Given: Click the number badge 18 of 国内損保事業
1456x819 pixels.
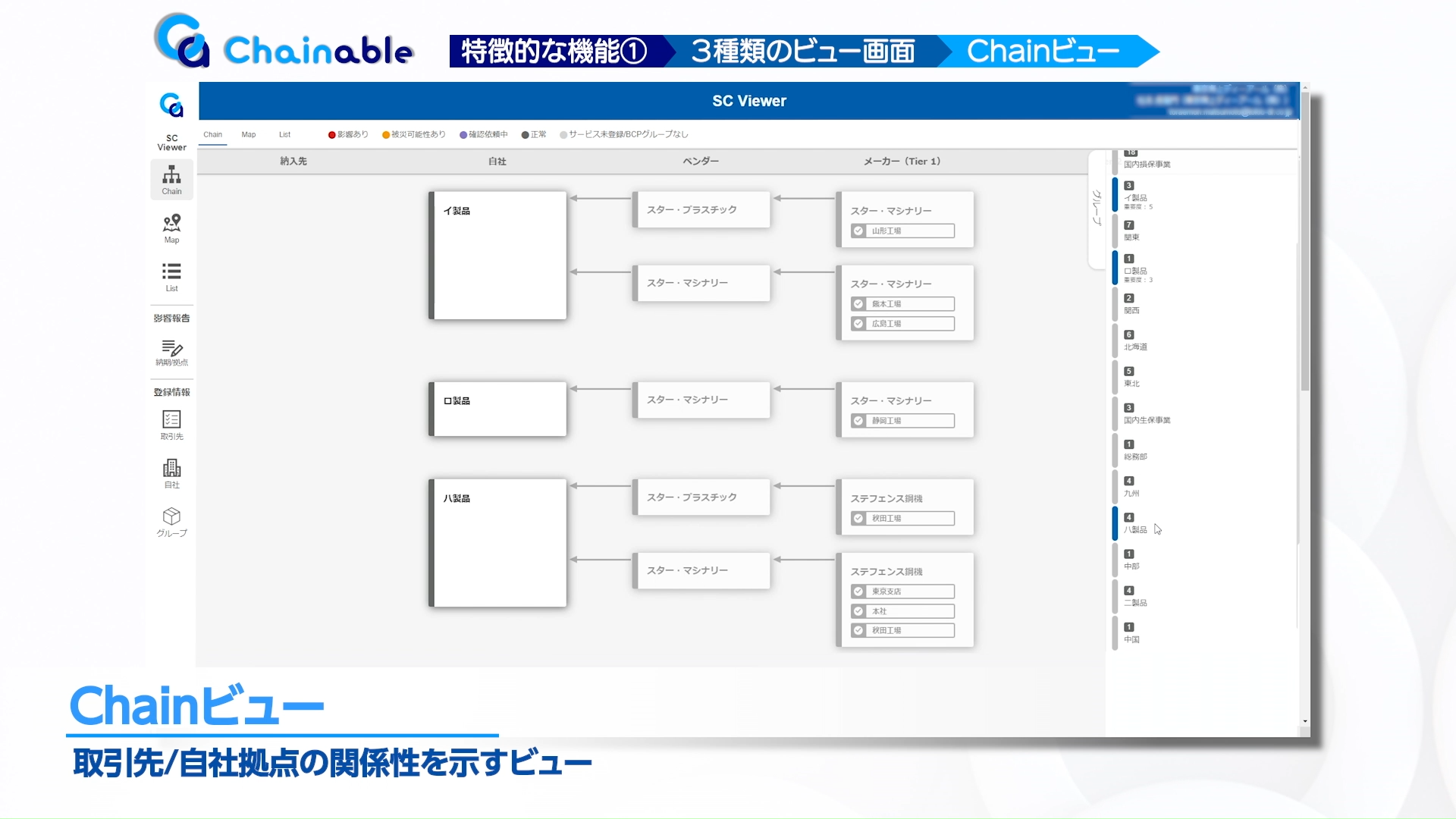Looking at the screenshot, I should 1131,152.
